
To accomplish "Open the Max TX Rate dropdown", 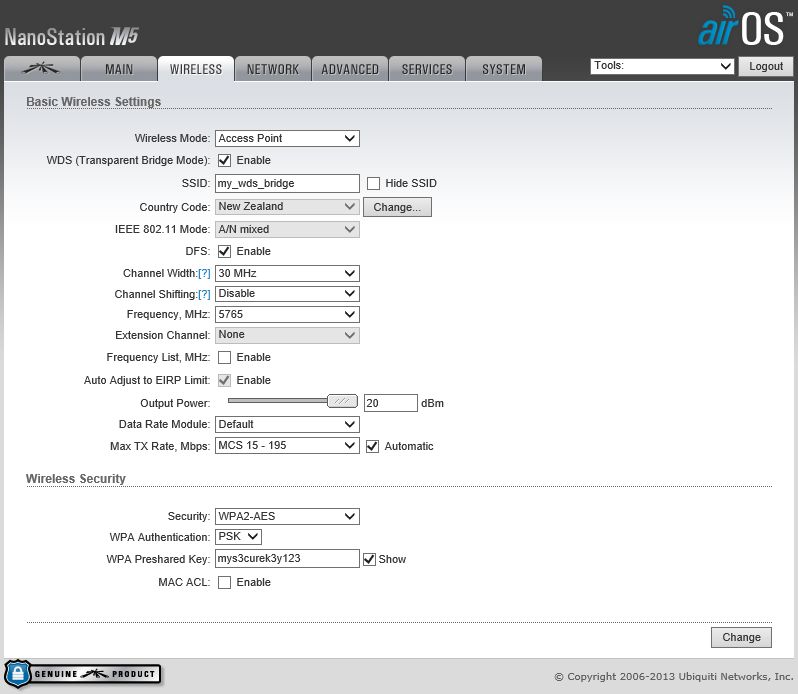I will point(287,446).
